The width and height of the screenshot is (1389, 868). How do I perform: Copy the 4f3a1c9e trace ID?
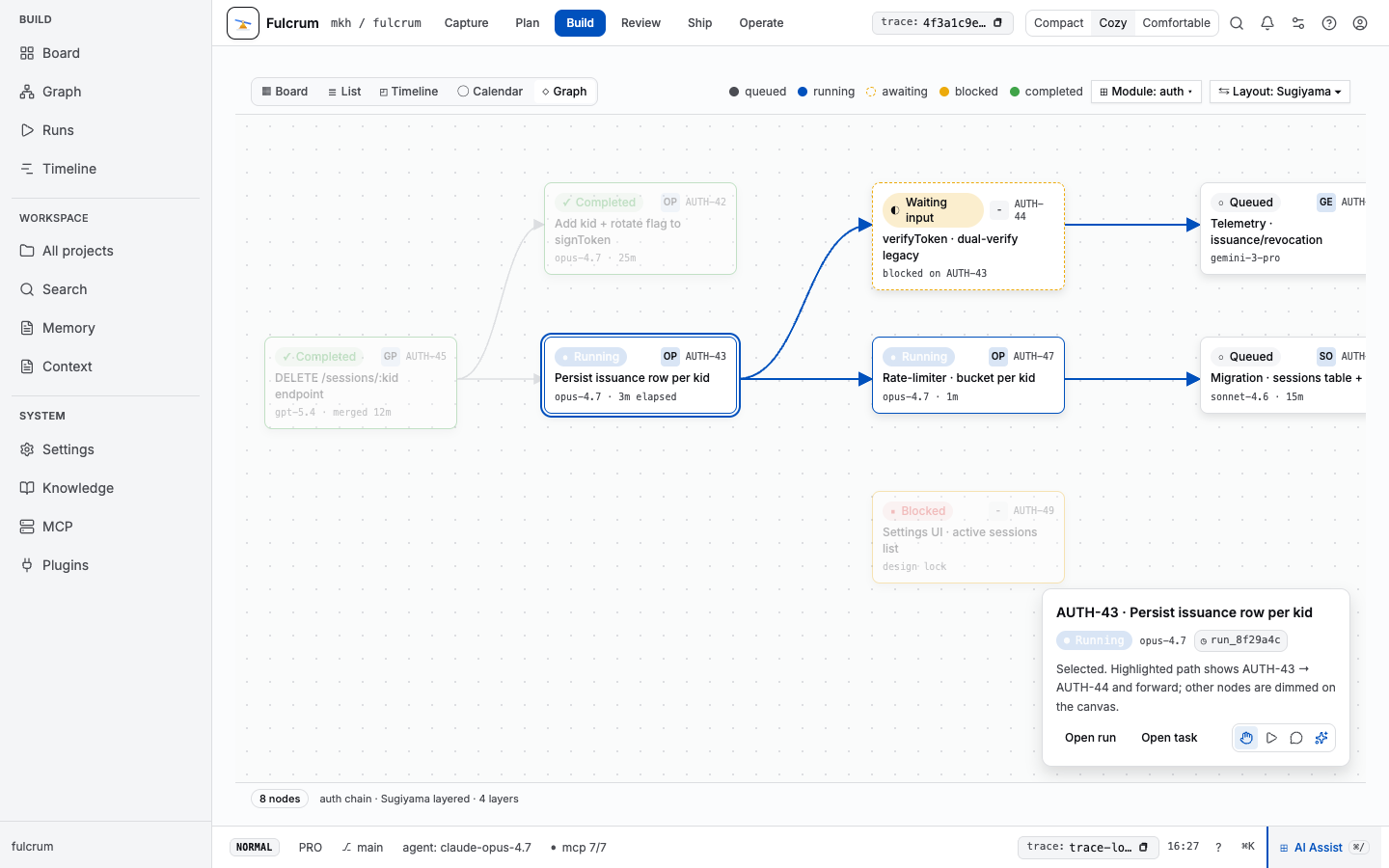click(997, 22)
